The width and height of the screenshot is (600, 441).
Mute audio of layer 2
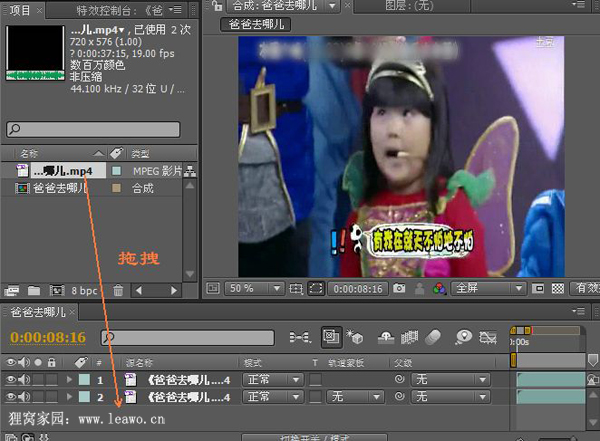coord(24,397)
